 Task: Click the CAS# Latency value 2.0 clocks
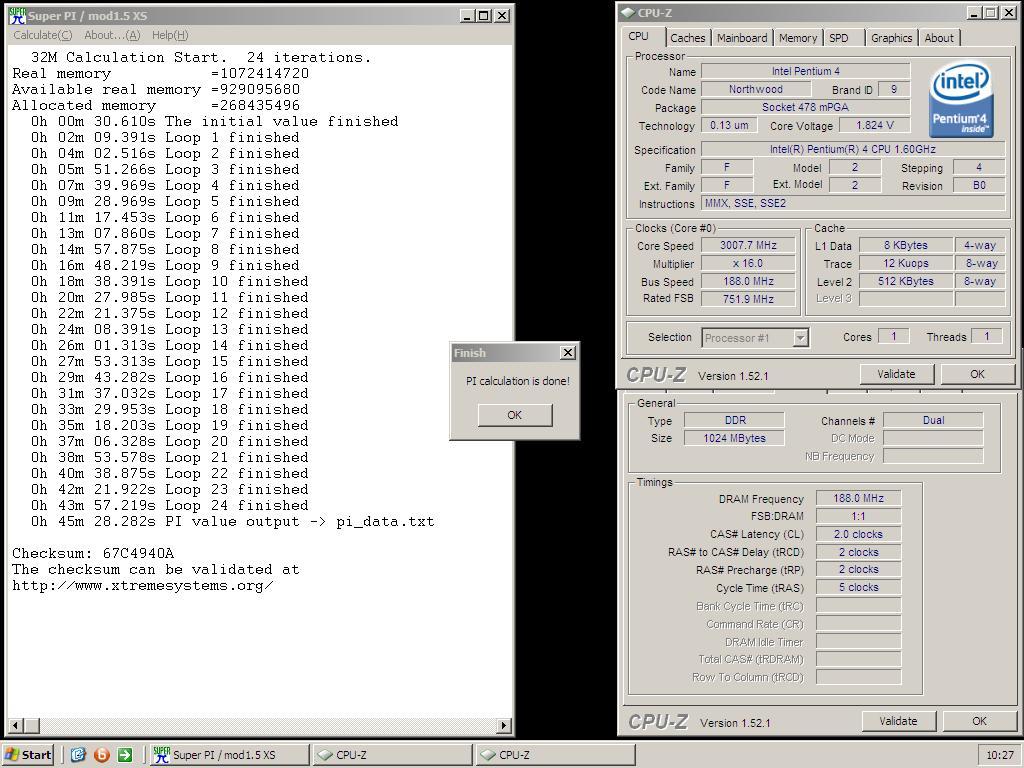(858, 534)
